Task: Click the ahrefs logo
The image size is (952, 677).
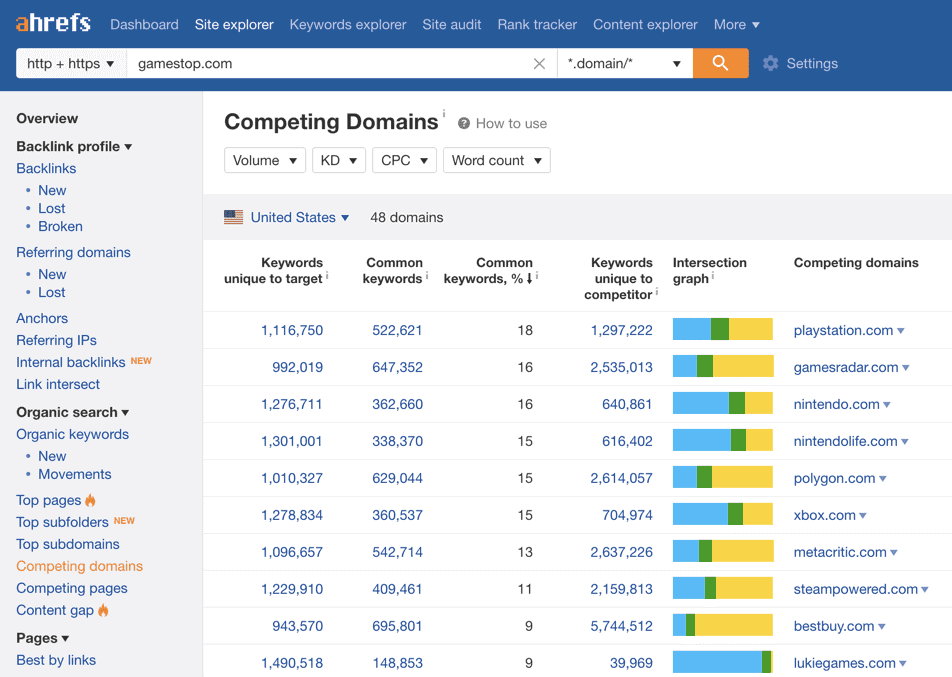Action: pyautogui.click(x=53, y=24)
